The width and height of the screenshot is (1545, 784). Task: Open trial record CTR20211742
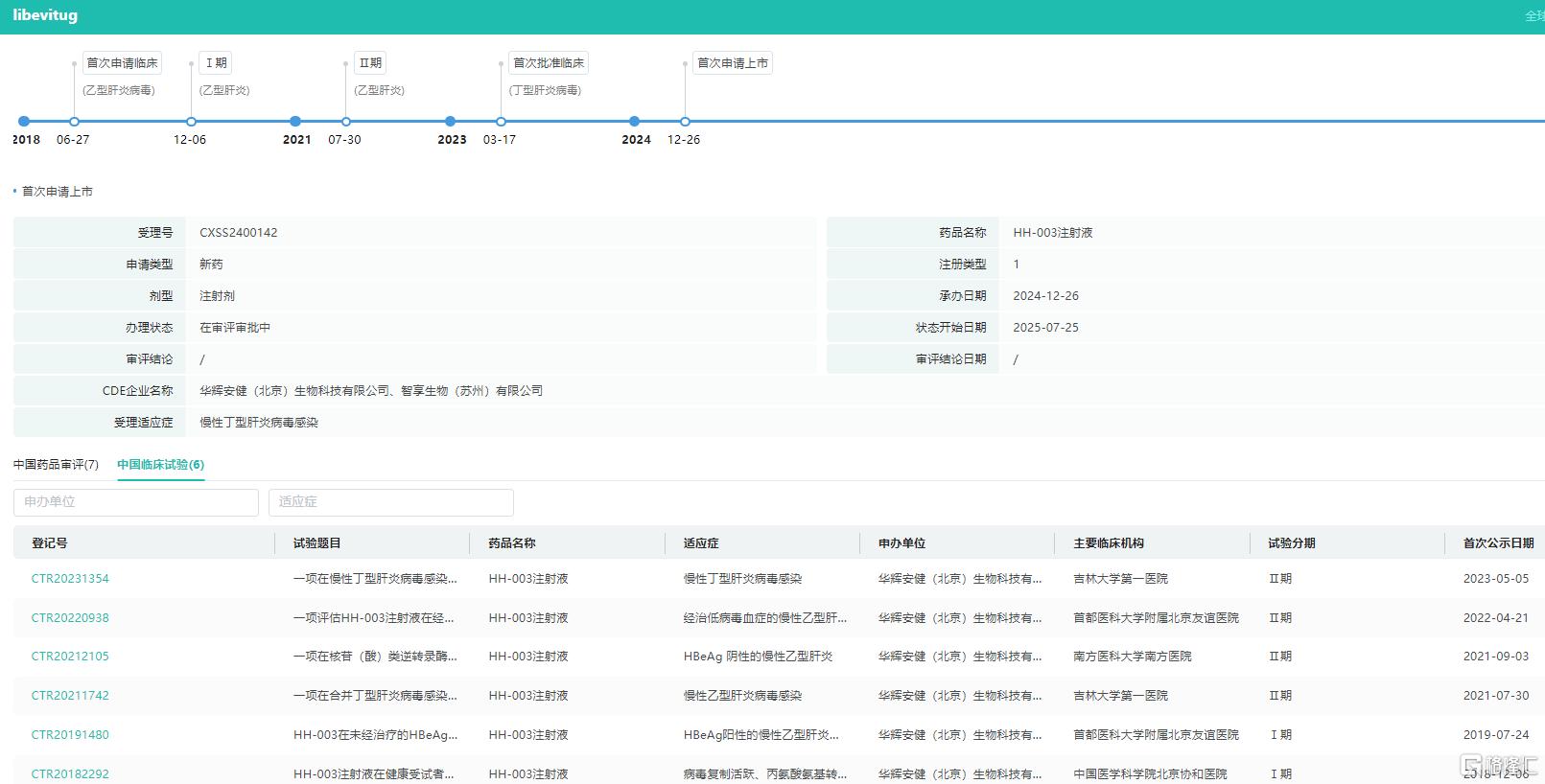click(70, 696)
